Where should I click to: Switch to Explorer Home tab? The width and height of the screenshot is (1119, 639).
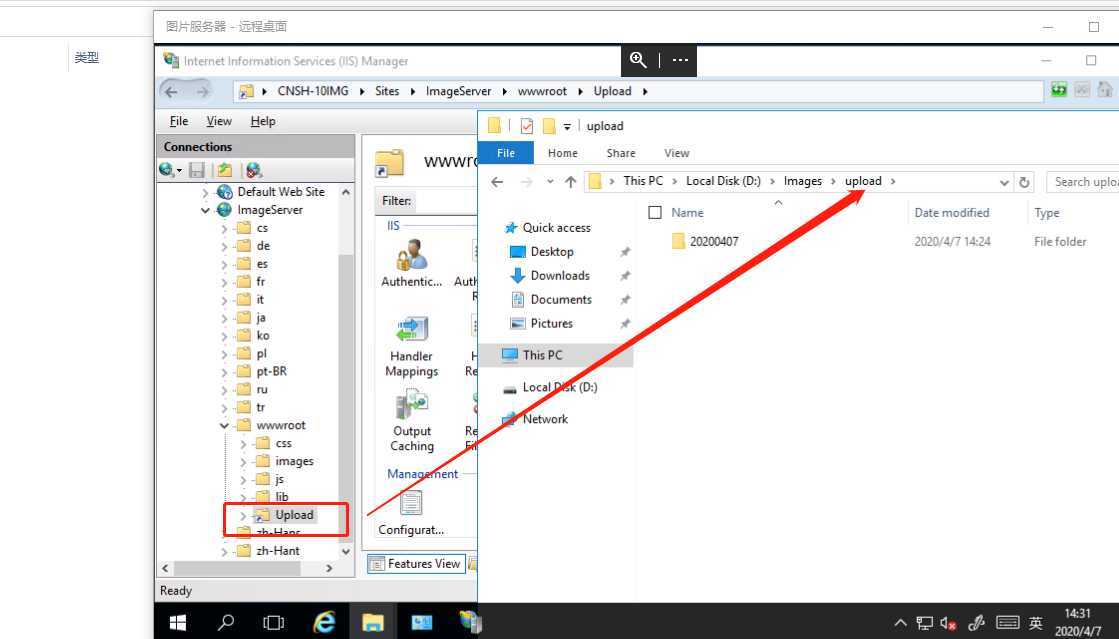point(563,153)
